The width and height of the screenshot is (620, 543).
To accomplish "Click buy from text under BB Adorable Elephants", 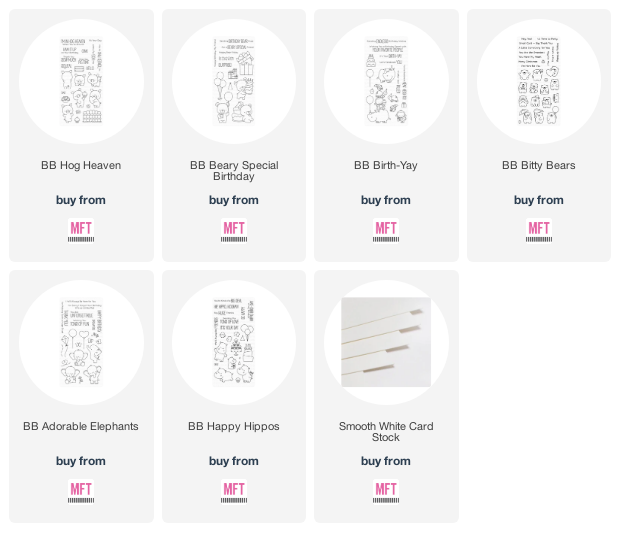I will pos(81,461).
